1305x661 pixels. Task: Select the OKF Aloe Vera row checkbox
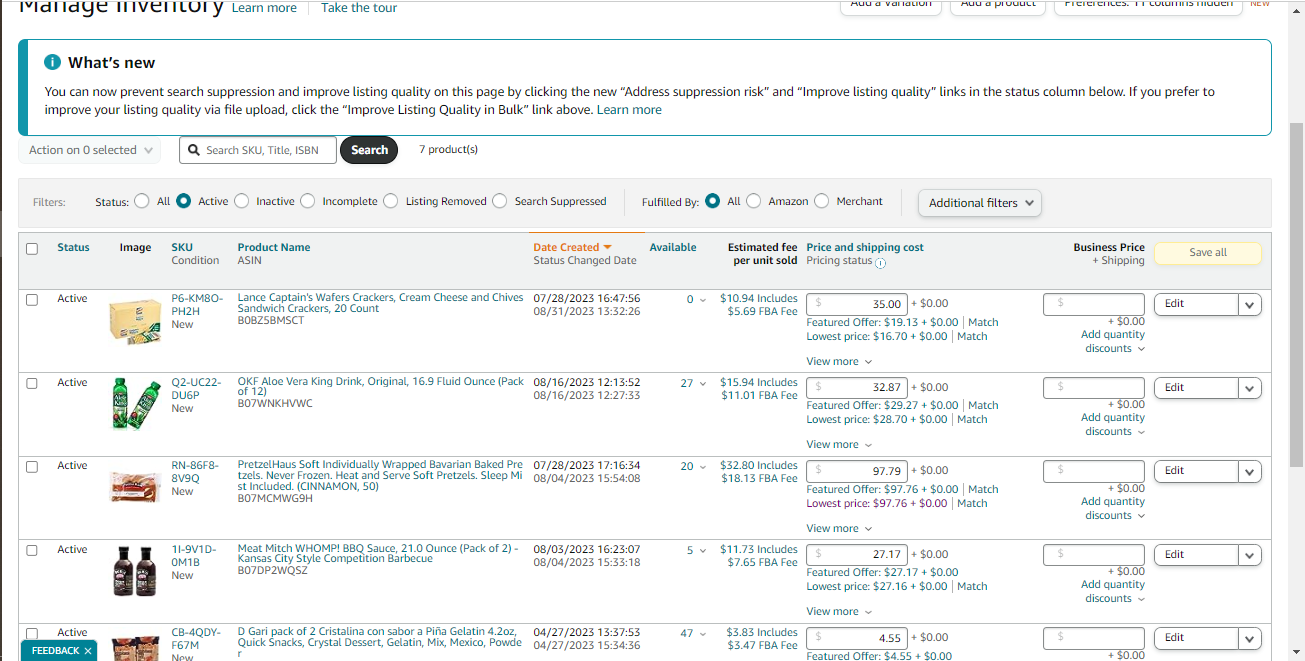click(x=32, y=383)
